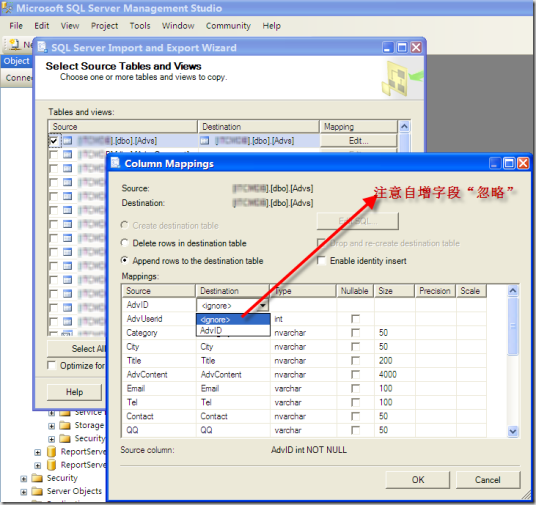Click the Advs source table icon
The image size is (536, 505).
(x=68, y=141)
